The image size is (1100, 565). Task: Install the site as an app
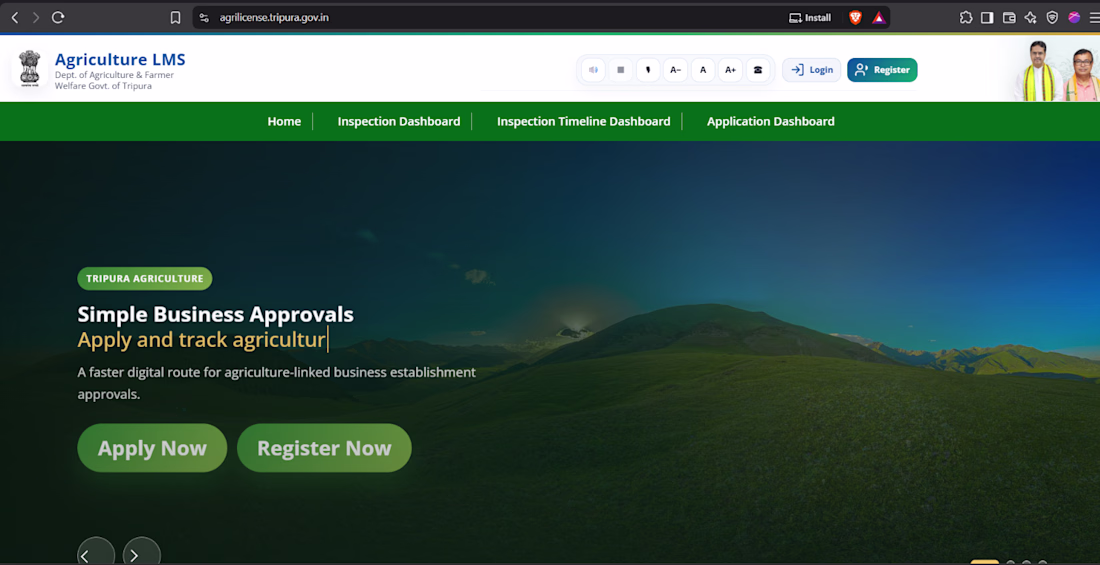point(810,18)
